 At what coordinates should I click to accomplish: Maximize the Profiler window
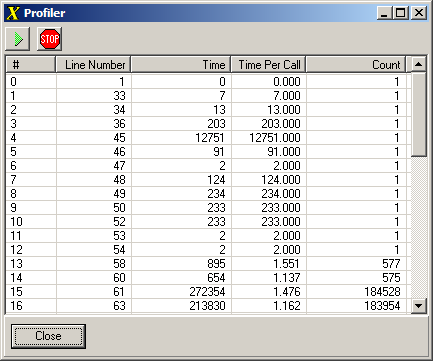[x=401, y=13]
